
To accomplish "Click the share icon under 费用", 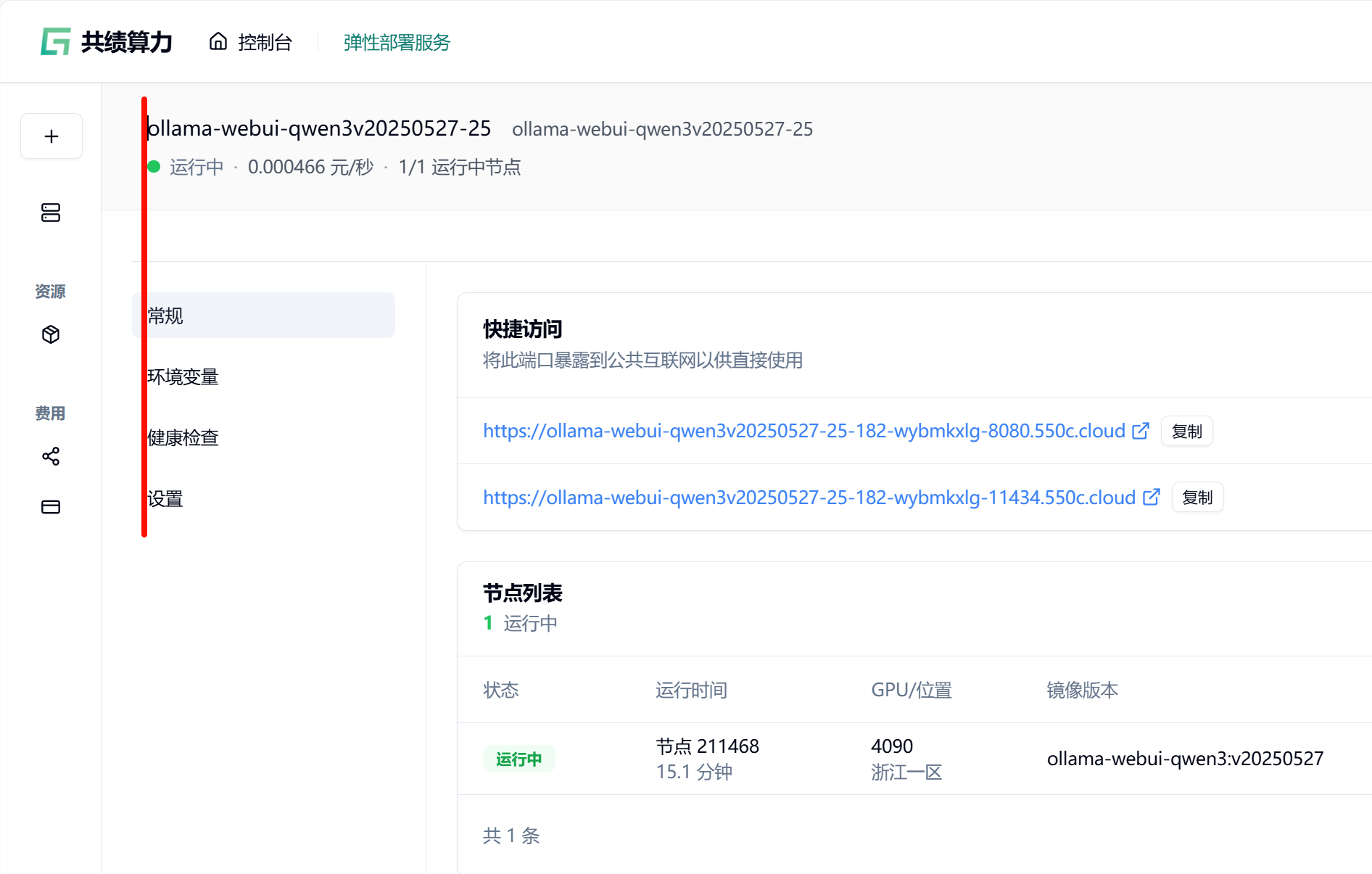I will point(51,456).
